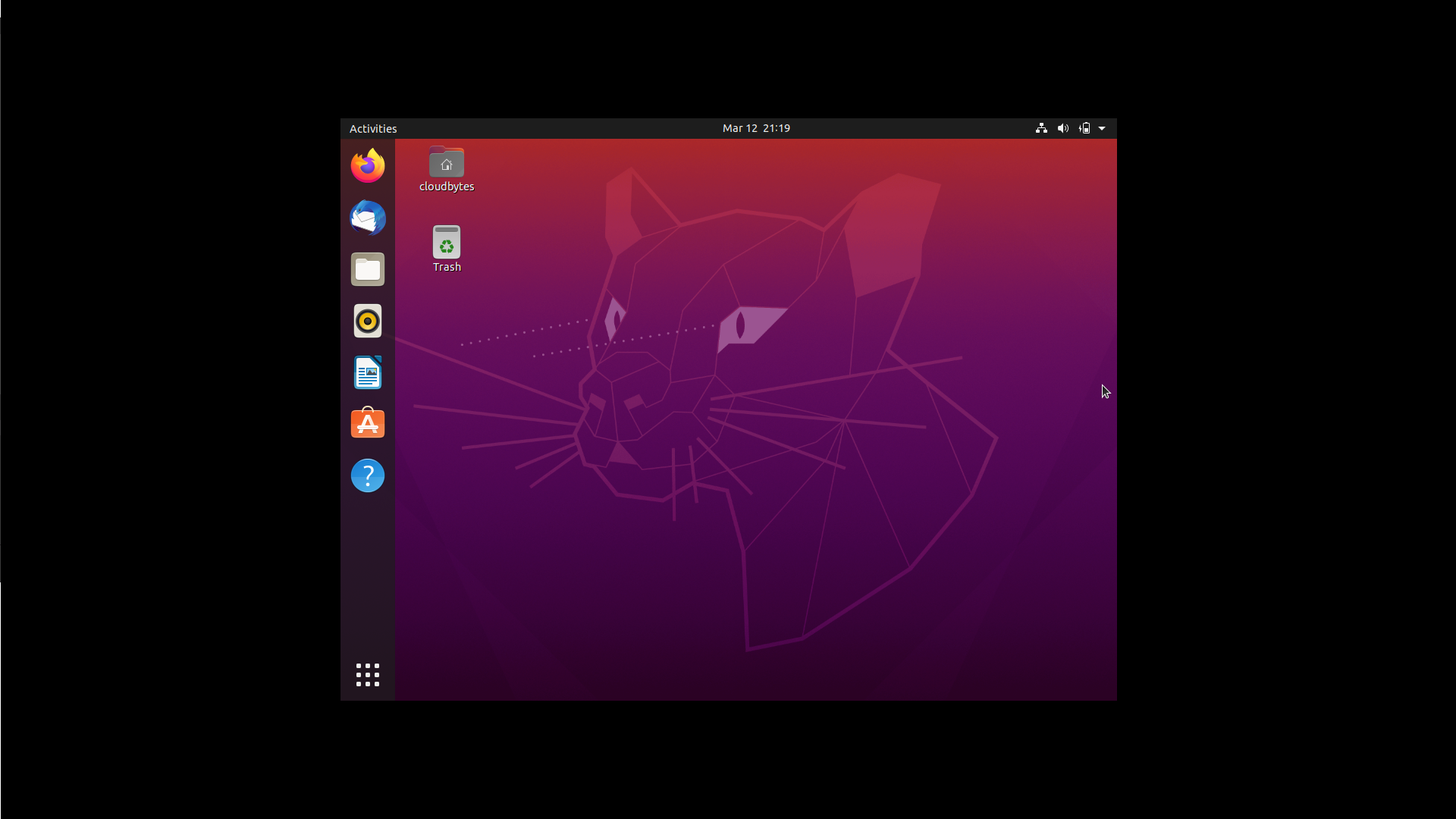Open Rhythmbox music player

pos(368,321)
